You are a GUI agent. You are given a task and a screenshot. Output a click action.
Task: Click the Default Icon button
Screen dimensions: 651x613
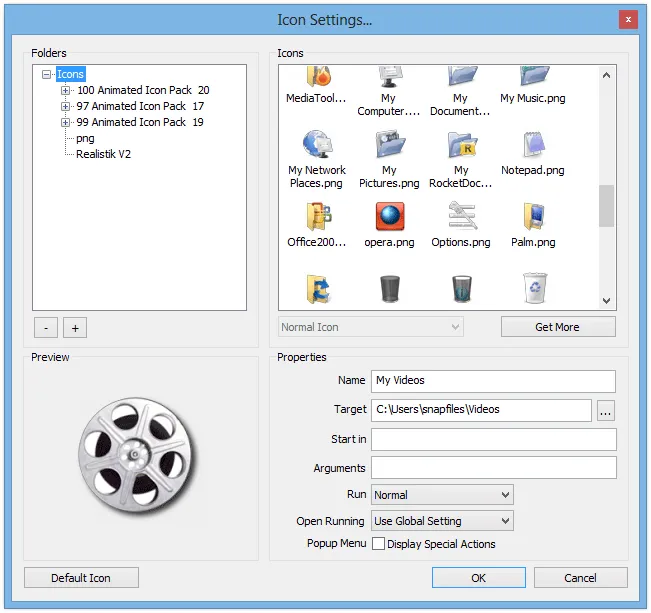click(x=81, y=578)
